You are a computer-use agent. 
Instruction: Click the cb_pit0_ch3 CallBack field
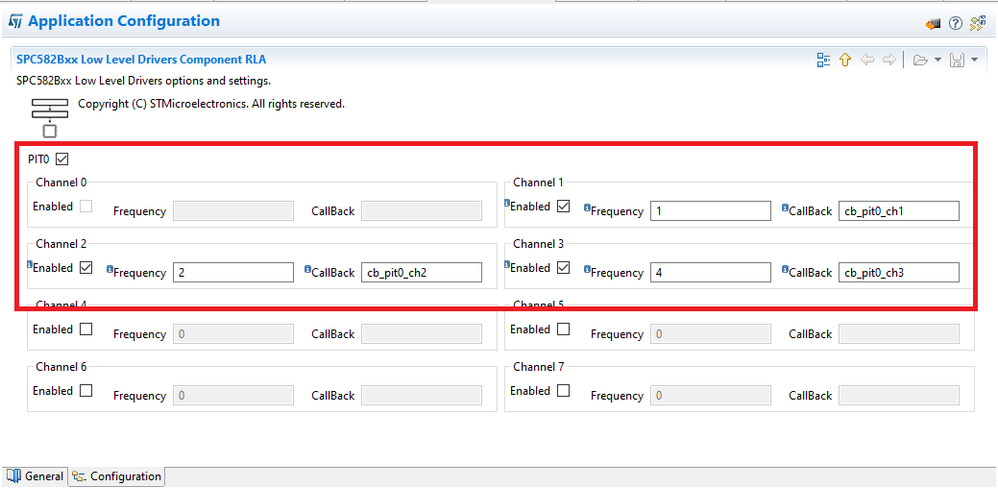(x=899, y=272)
